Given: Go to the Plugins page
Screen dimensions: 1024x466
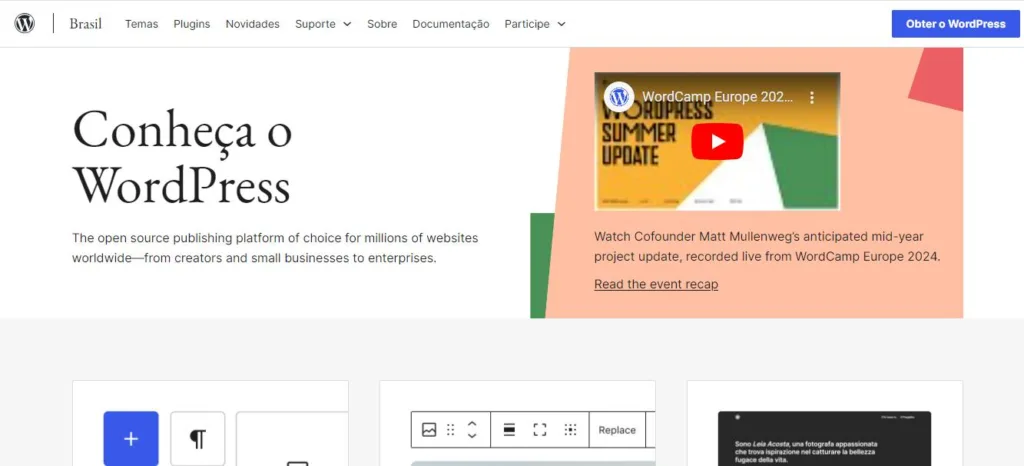Looking at the screenshot, I should 191,24.
